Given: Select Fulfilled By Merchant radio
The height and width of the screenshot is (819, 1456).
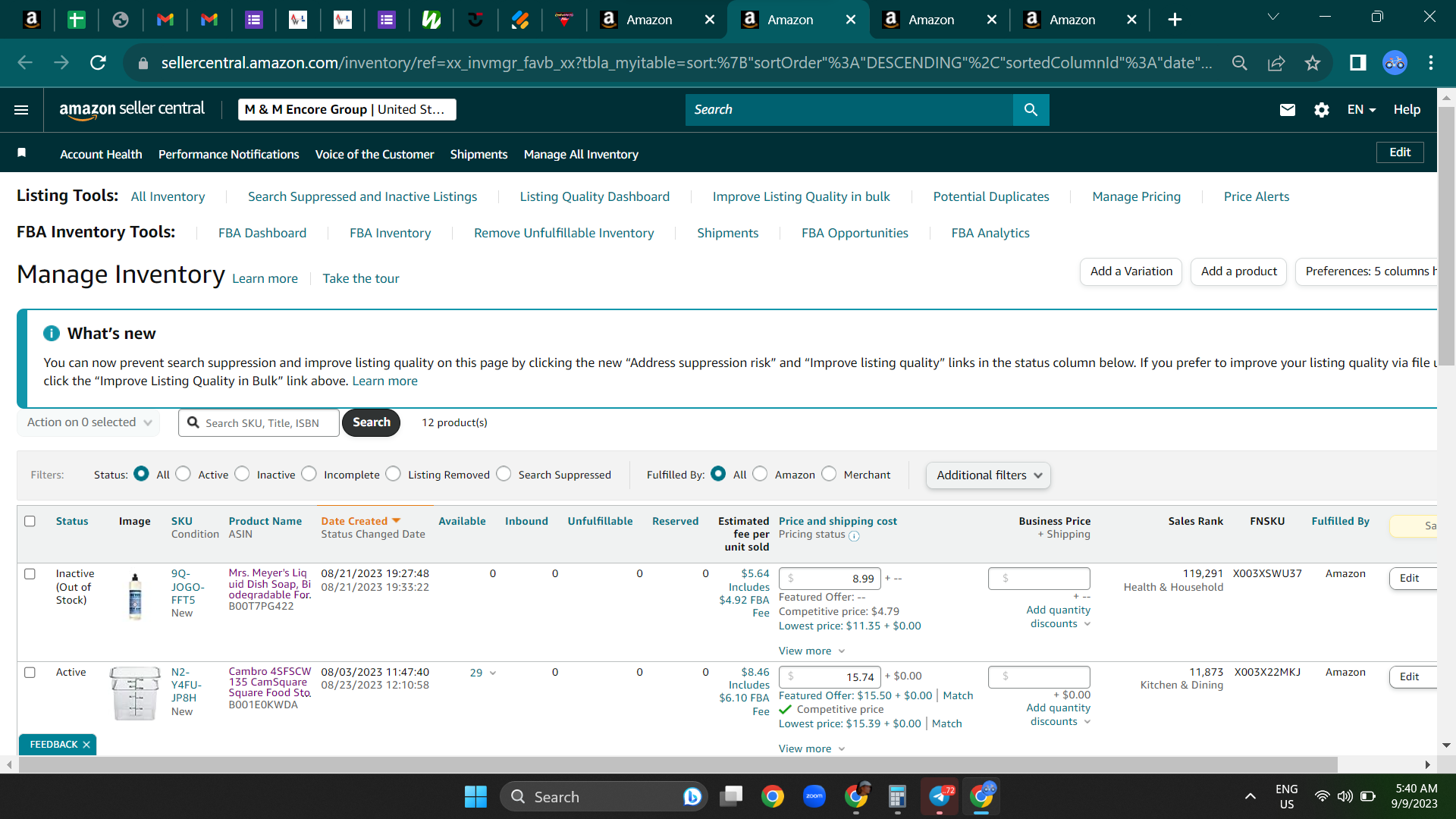Looking at the screenshot, I should pyautogui.click(x=829, y=474).
